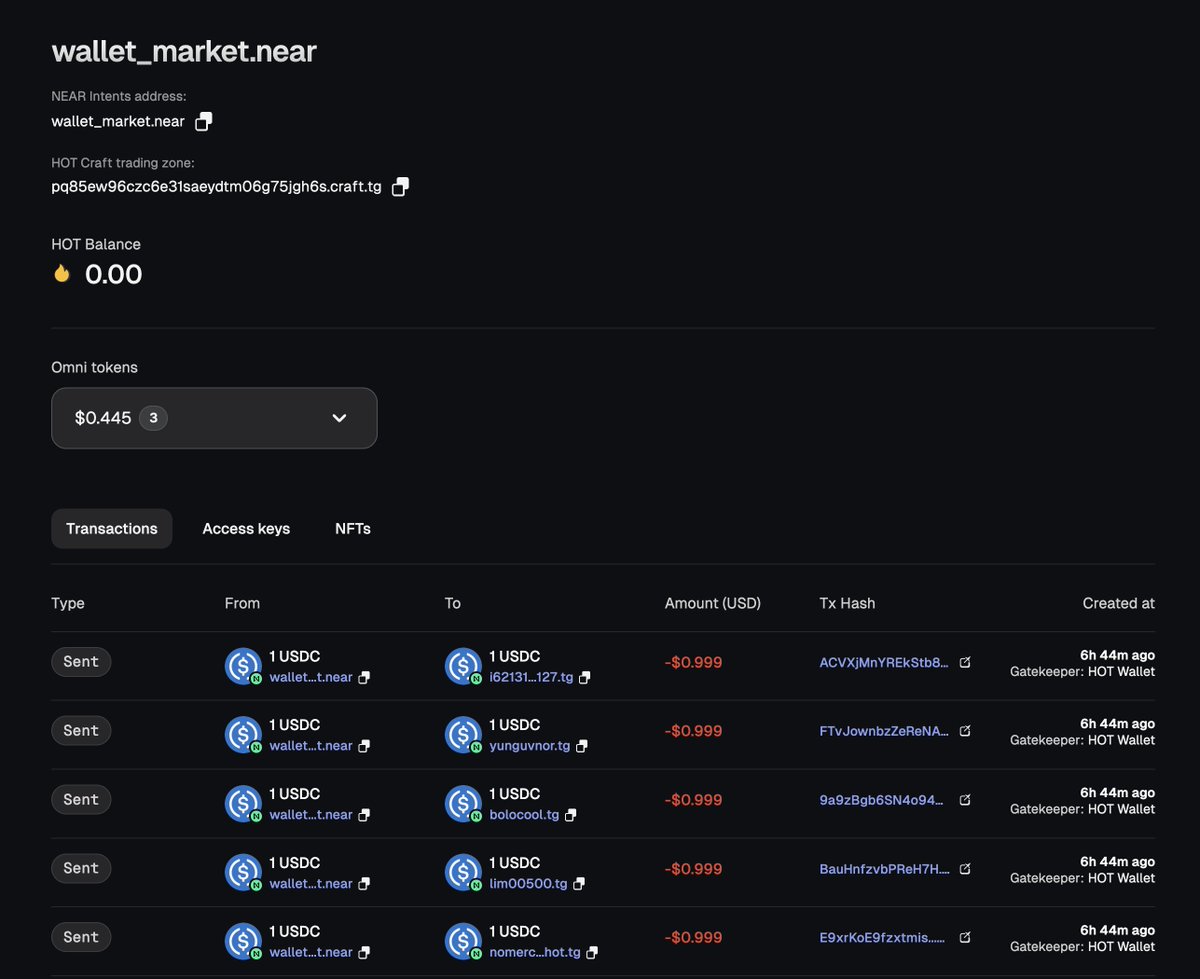Copy recipient address bolocool.tg
Image resolution: width=1200 pixels, height=979 pixels.
(x=570, y=815)
